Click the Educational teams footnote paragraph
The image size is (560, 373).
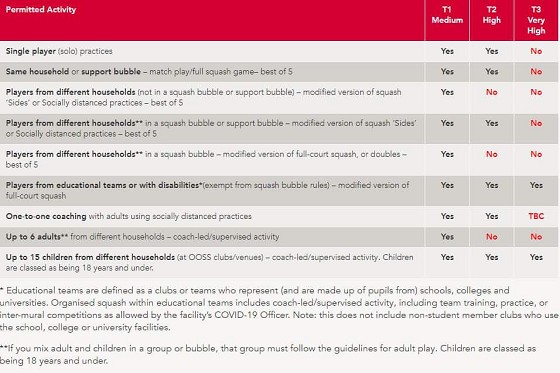click(x=279, y=309)
